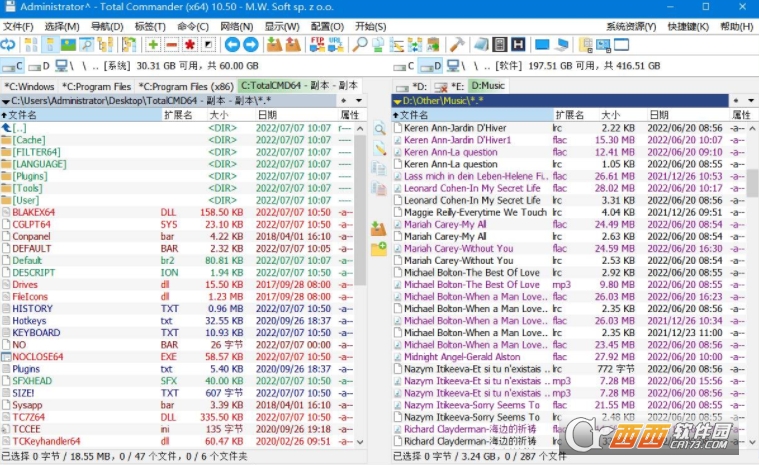Expand the left panel path dropdown arrow
The height and width of the screenshot is (465, 759).
point(7,101)
